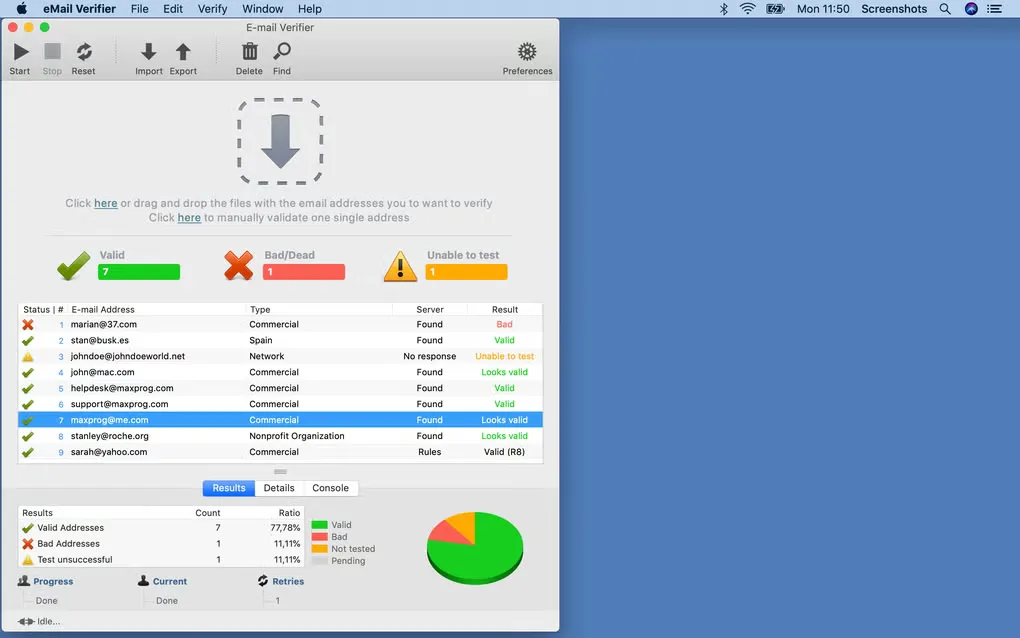Switch to the Console tab
Viewport: 1020px width, 638px height.
click(330, 488)
